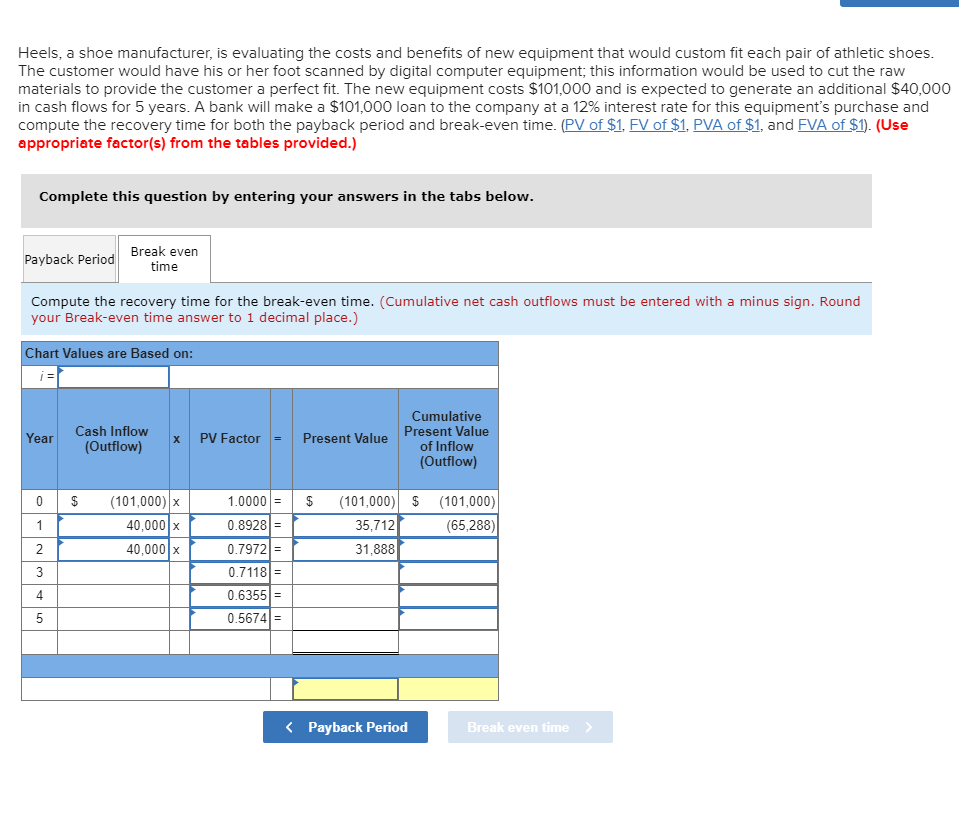Viewport: 959px width, 823px height.
Task: Open the PVA of $1 table link
Action: (x=727, y=125)
